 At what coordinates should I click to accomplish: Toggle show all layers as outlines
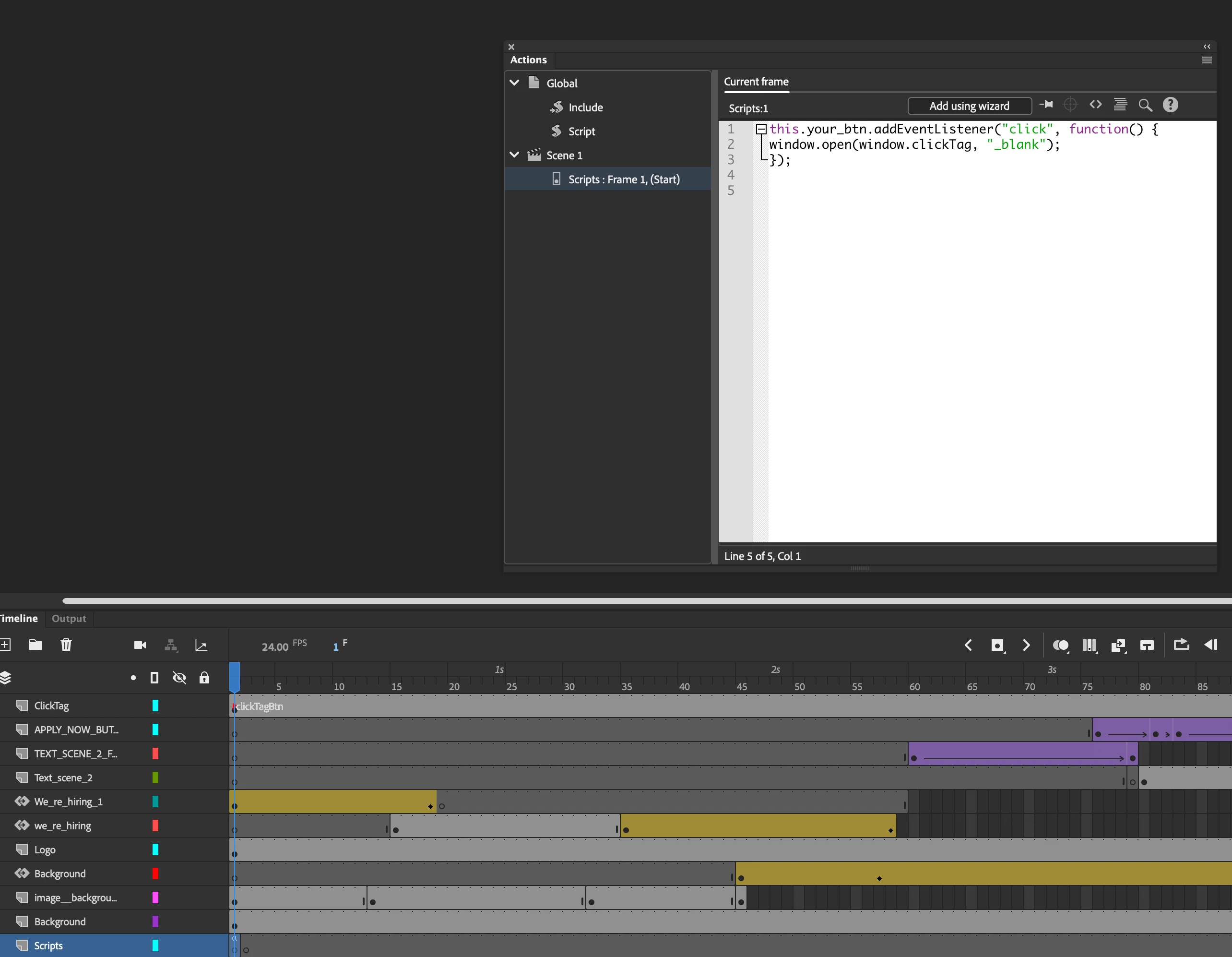point(154,678)
